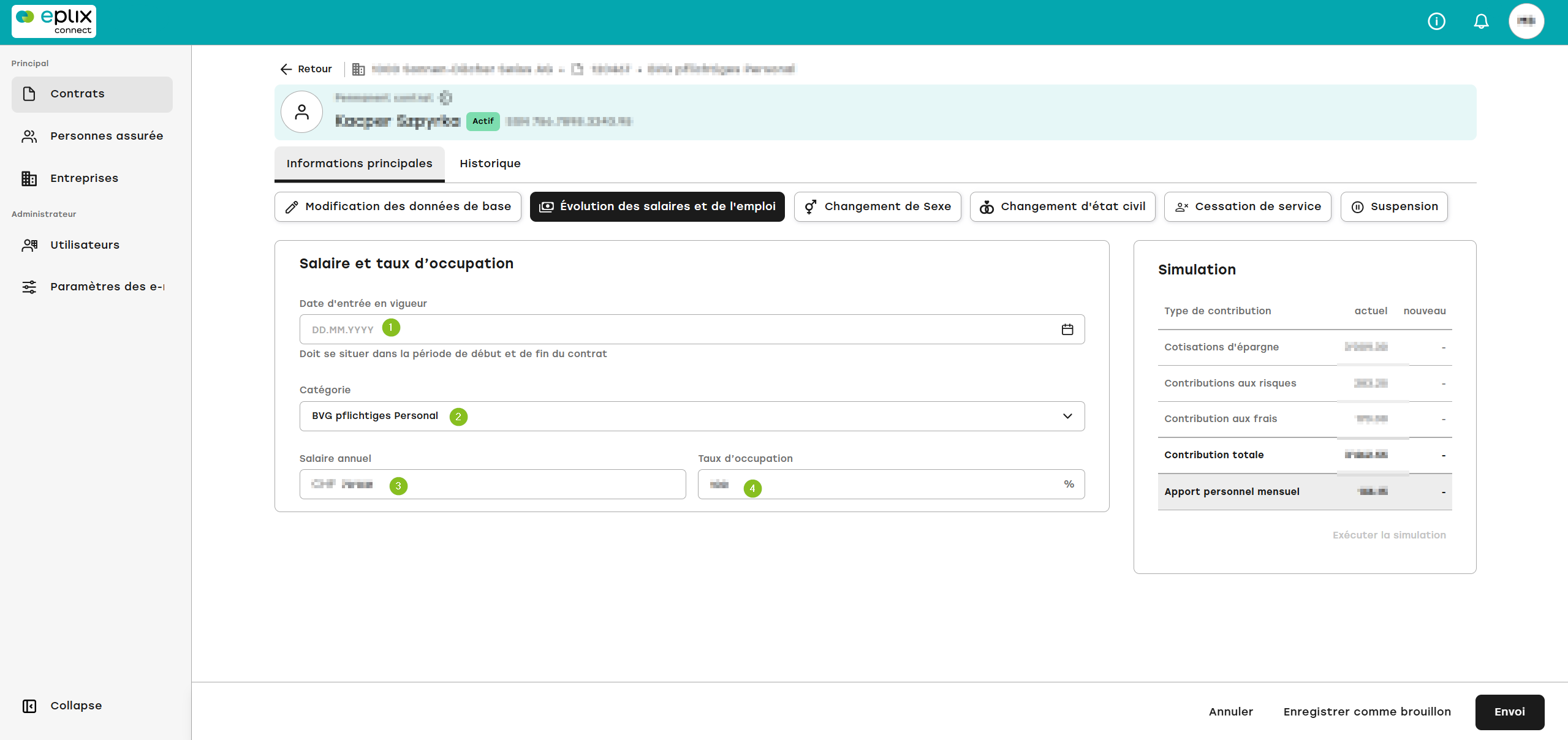The width and height of the screenshot is (1568, 740).
Task: Open Changement de Sexe action
Action: [877, 207]
